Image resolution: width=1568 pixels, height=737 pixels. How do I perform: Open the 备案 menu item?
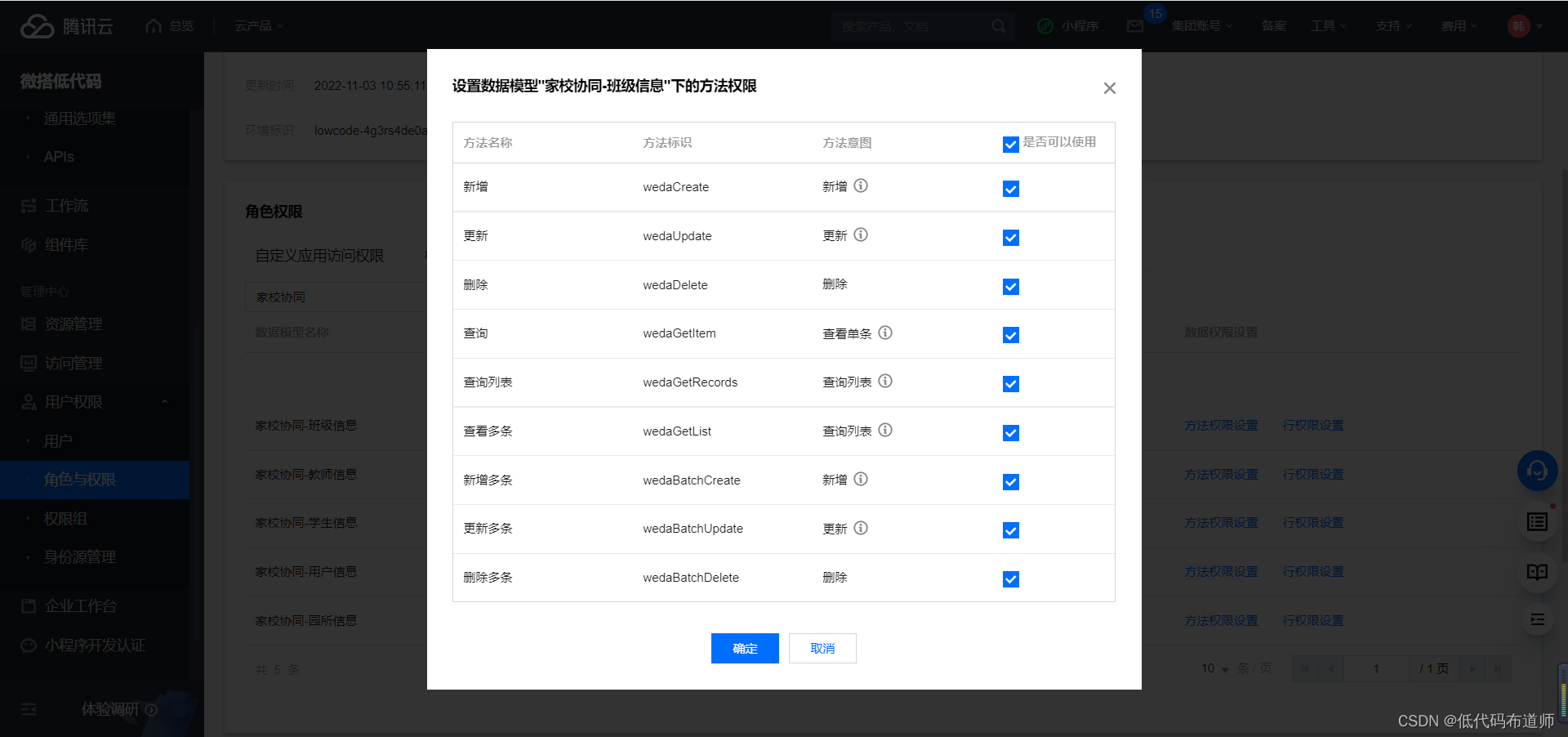click(x=1273, y=26)
